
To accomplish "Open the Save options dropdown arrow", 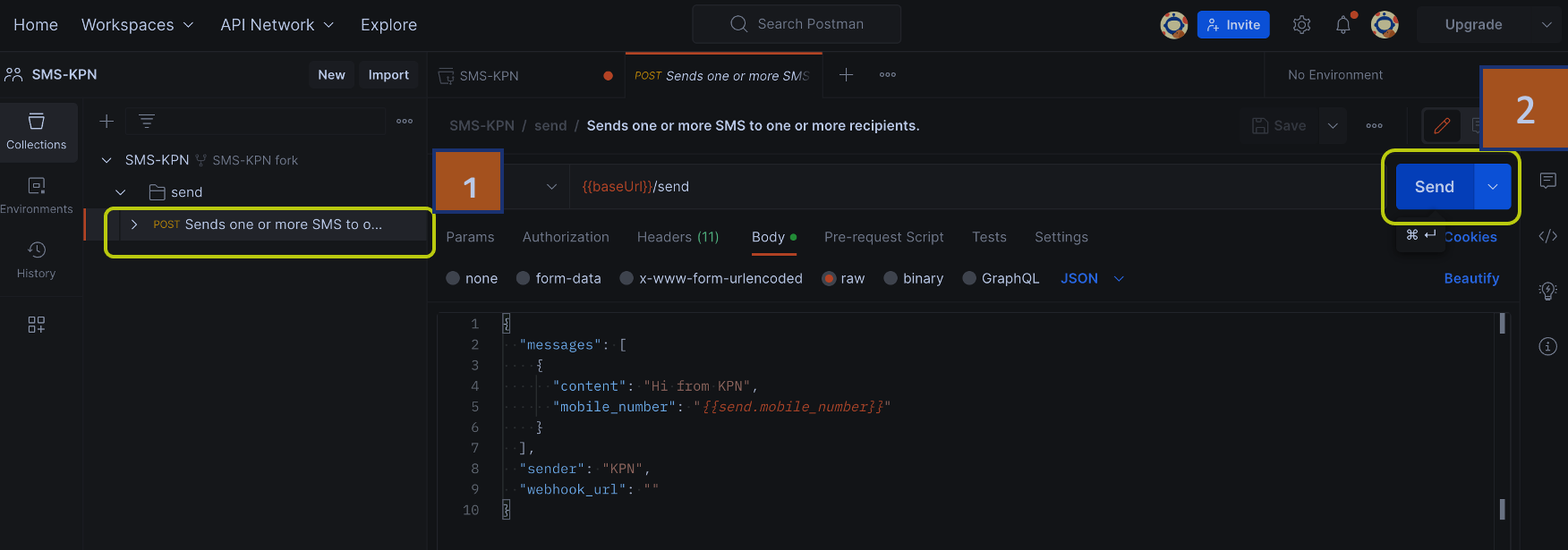I will click(x=1333, y=126).
